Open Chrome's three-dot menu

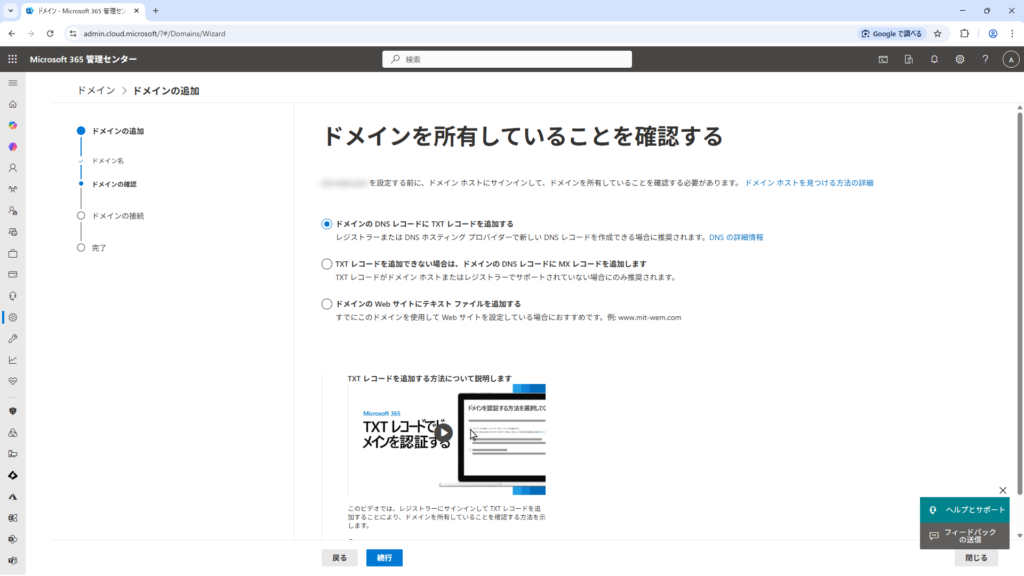coord(1012,33)
